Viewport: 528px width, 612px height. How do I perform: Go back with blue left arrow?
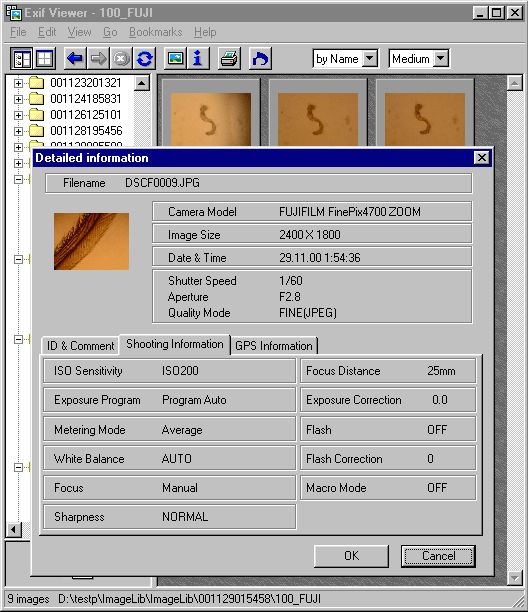[75, 59]
